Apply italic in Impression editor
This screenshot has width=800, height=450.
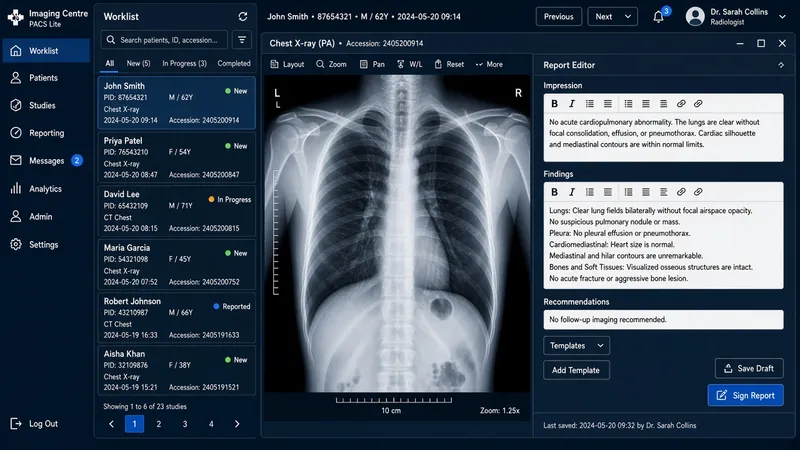(x=572, y=104)
